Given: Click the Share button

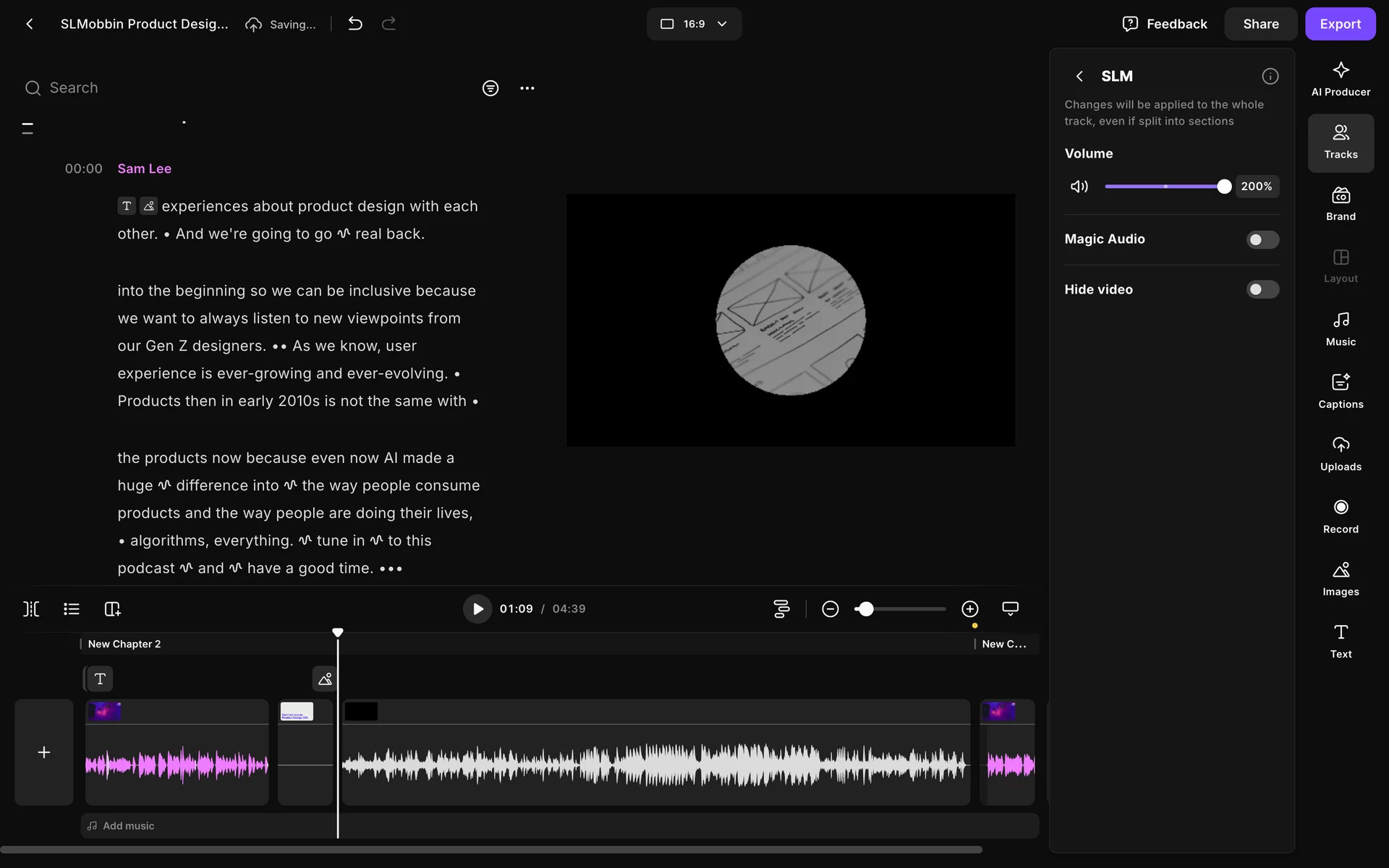Looking at the screenshot, I should (x=1260, y=24).
